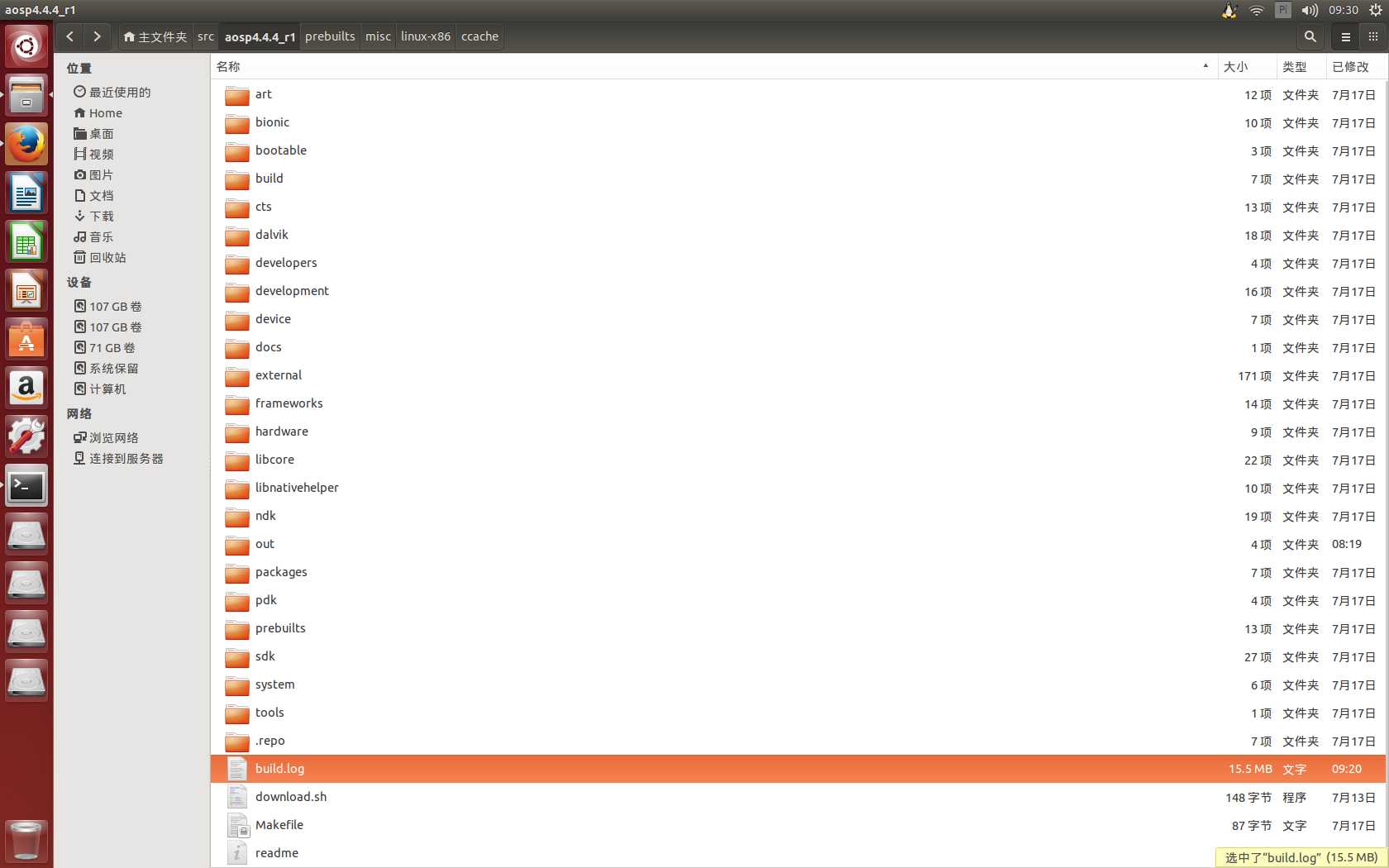
Task: Navigate to aosp4.4.4_r1 breadcrumb
Action: pyautogui.click(x=260, y=36)
